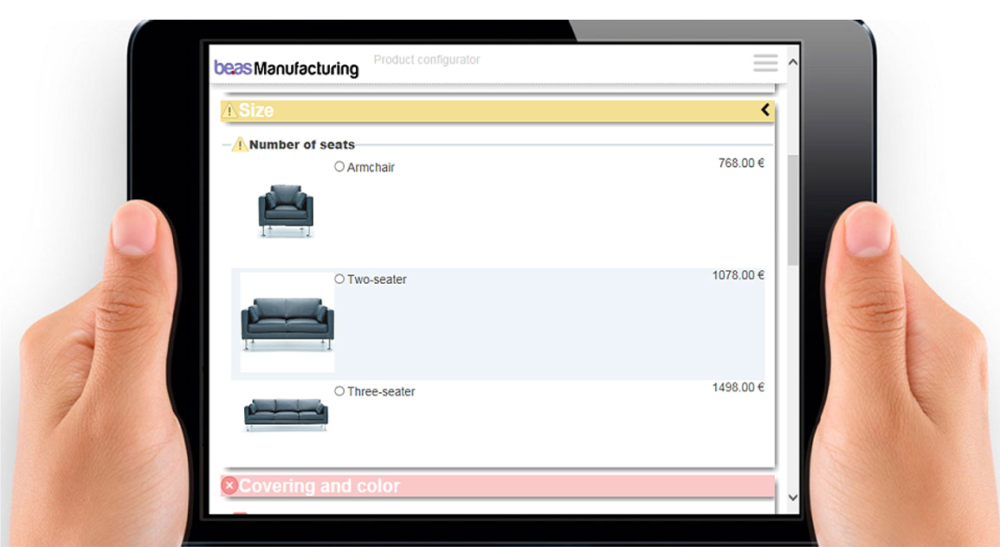Click warning icon next to Number of seats
Viewport: 1000px width, 547px height.
pos(240,145)
